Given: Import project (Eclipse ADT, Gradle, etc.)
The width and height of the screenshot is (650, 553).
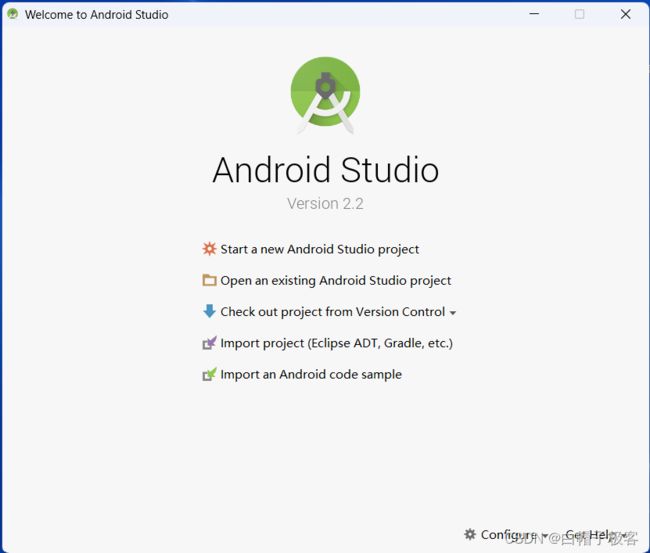Looking at the screenshot, I should 337,343.
